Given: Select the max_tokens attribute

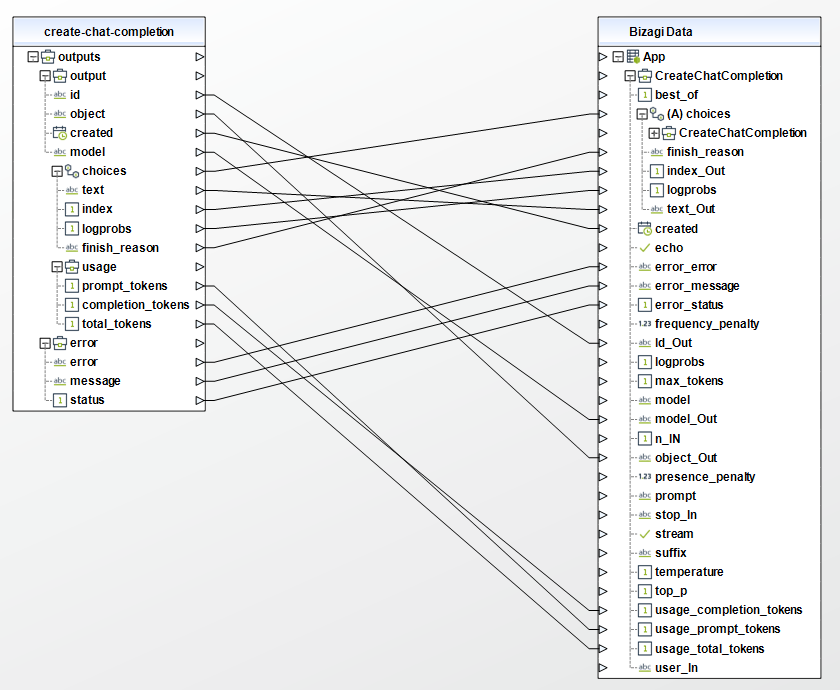Looking at the screenshot, I should 689,381.
